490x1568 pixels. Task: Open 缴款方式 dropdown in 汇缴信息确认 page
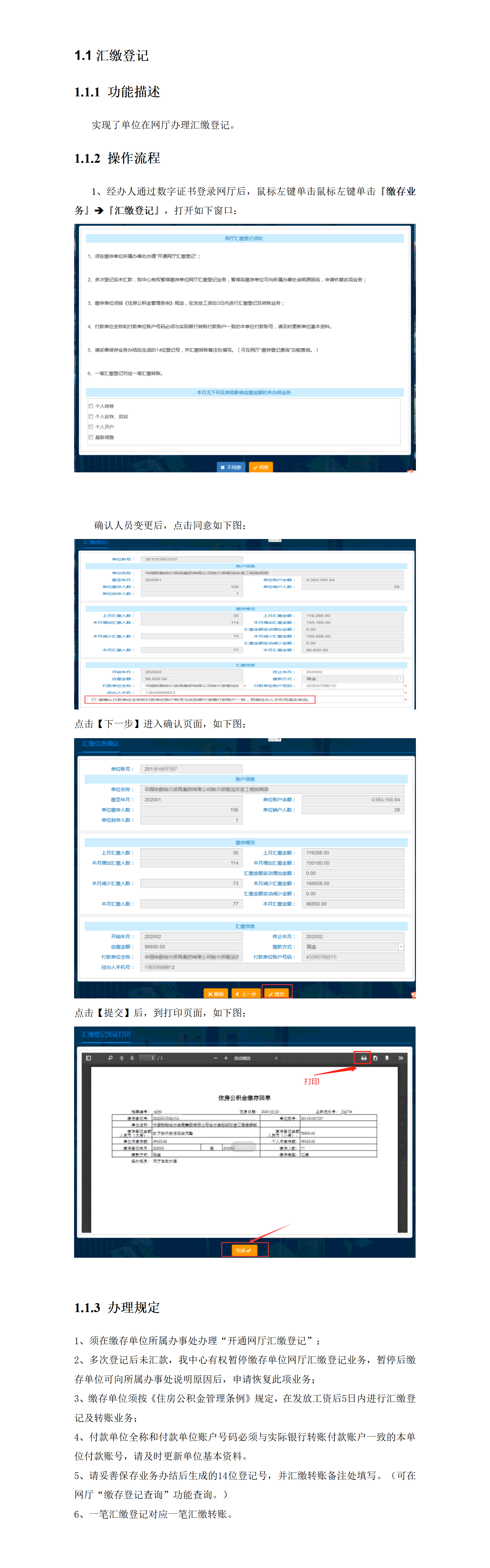click(x=400, y=947)
